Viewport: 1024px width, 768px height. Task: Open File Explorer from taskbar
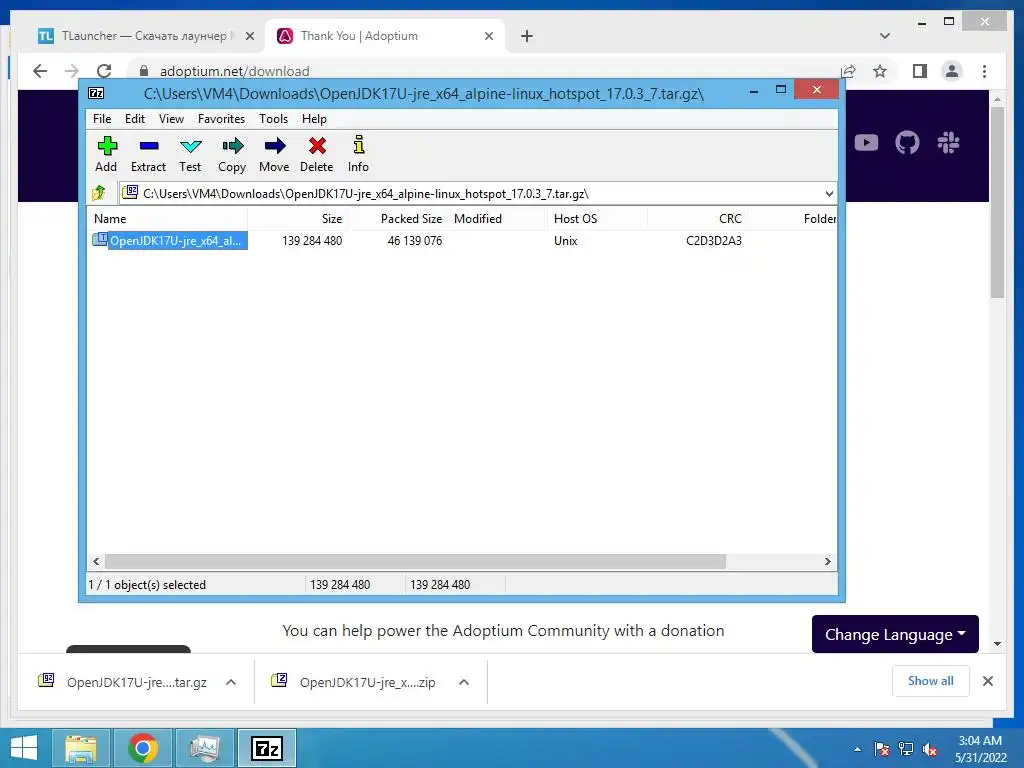tap(81, 748)
